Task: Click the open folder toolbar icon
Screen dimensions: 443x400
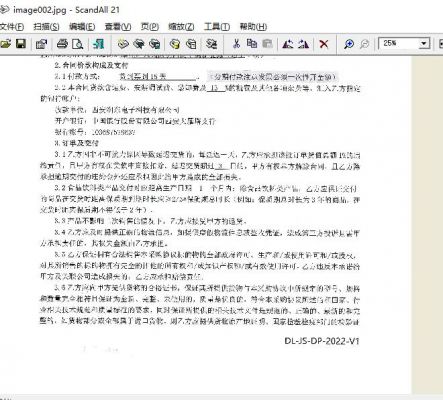Action: 6,44
